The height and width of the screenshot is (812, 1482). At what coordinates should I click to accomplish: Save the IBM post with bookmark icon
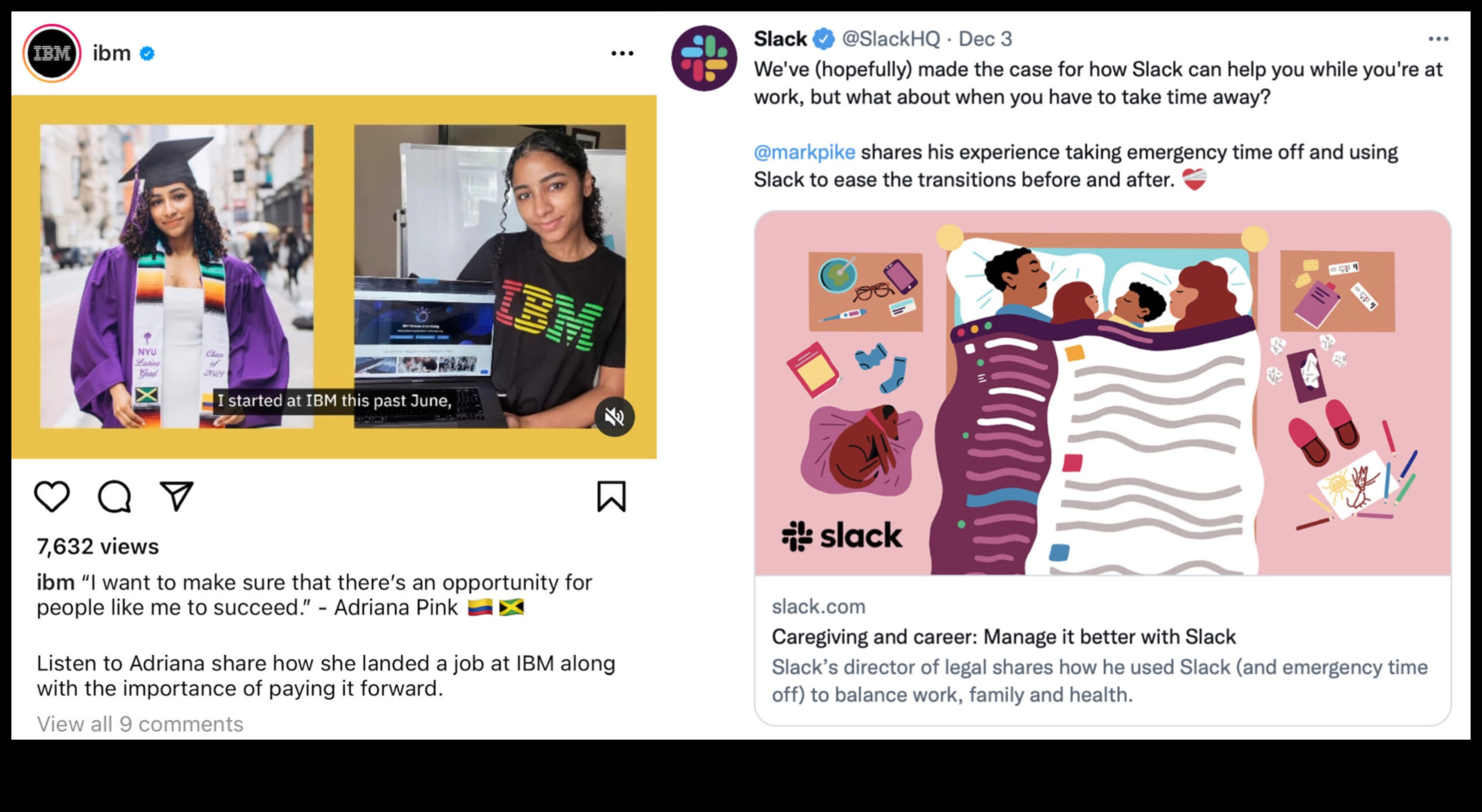[x=611, y=496]
